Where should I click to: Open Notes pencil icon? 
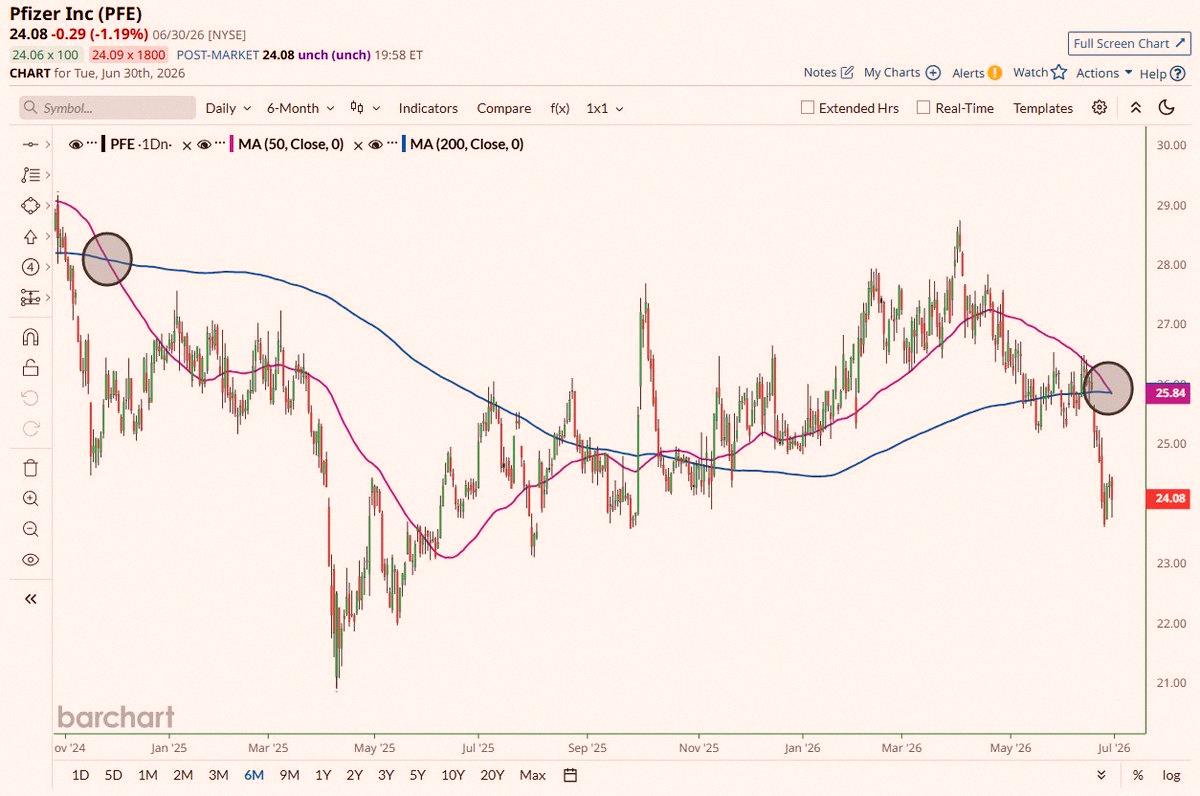point(847,72)
